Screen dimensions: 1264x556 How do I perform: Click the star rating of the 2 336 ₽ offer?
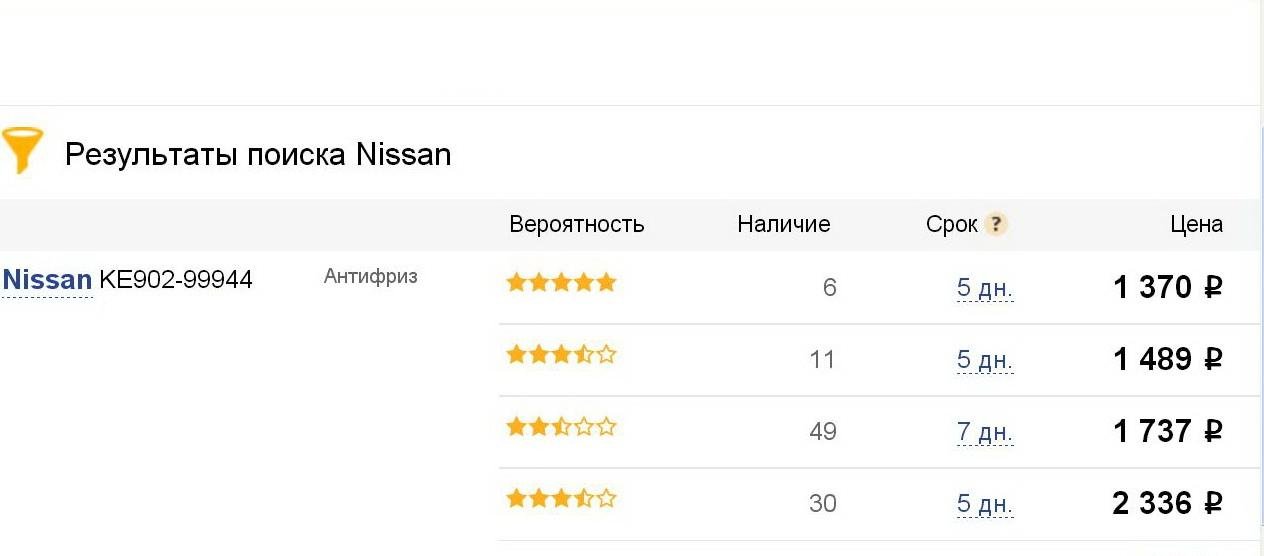pos(561,498)
